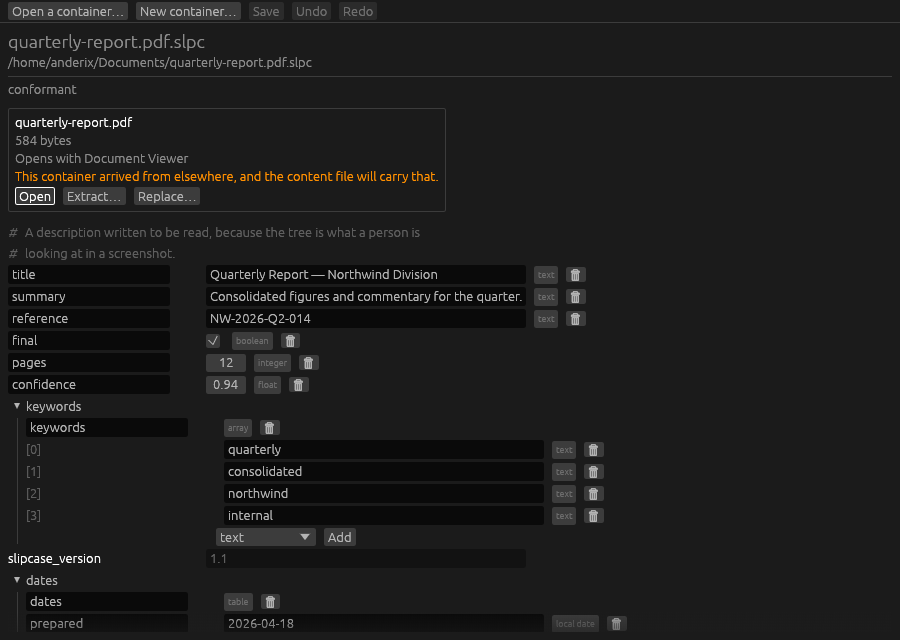Collapse the dates section triangle

click(x=17, y=580)
